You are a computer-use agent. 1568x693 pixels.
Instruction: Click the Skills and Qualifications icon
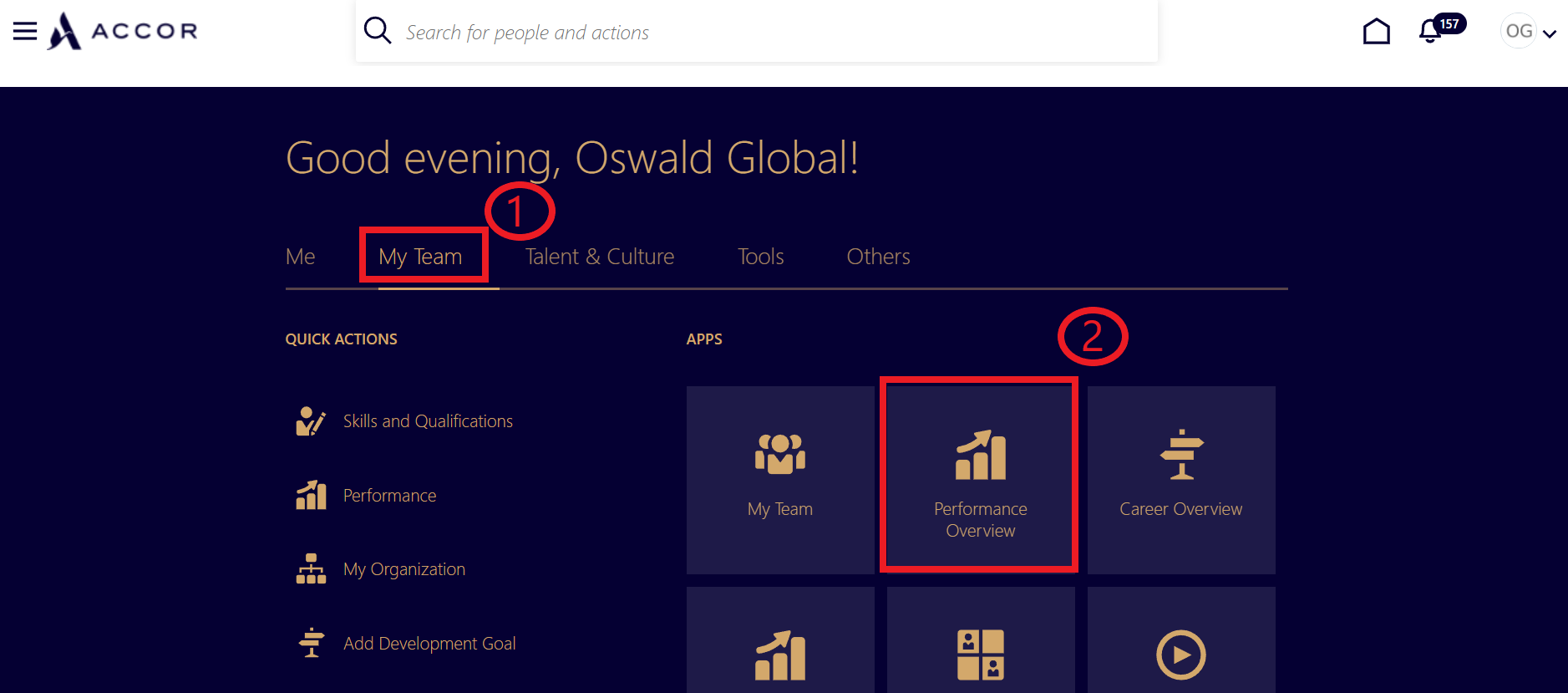pos(311,421)
